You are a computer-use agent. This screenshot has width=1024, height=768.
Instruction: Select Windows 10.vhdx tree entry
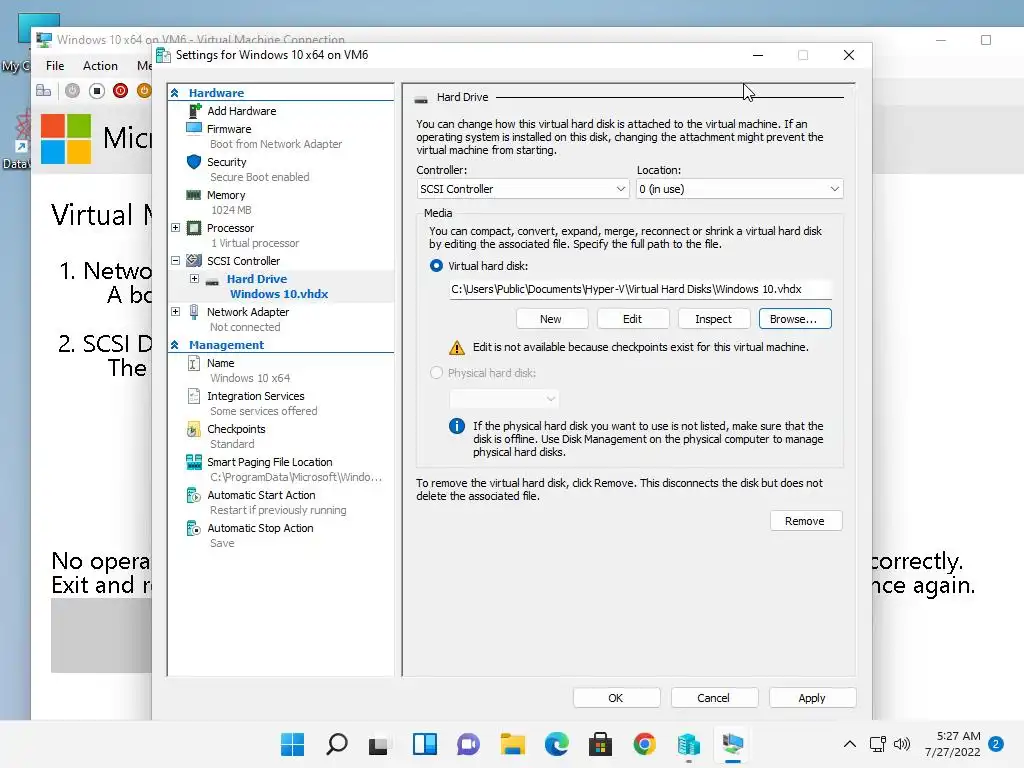[x=279, y=294]
